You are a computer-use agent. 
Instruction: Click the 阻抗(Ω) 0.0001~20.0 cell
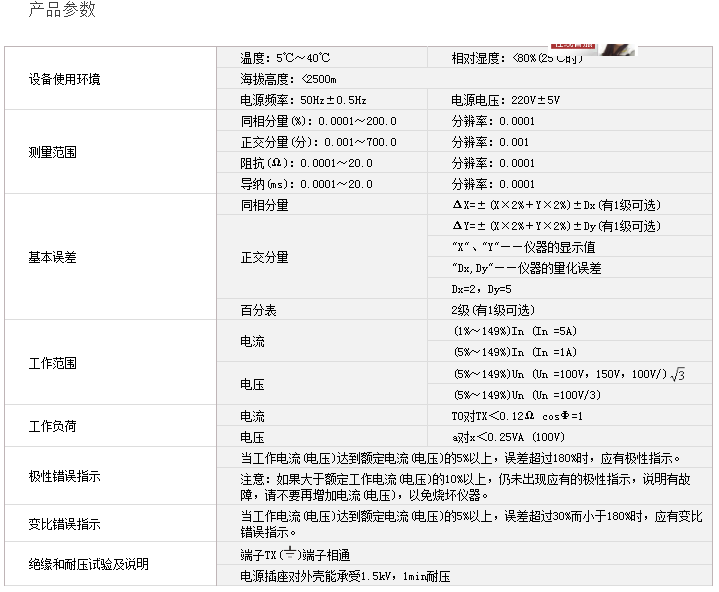[x=306, y=163]
